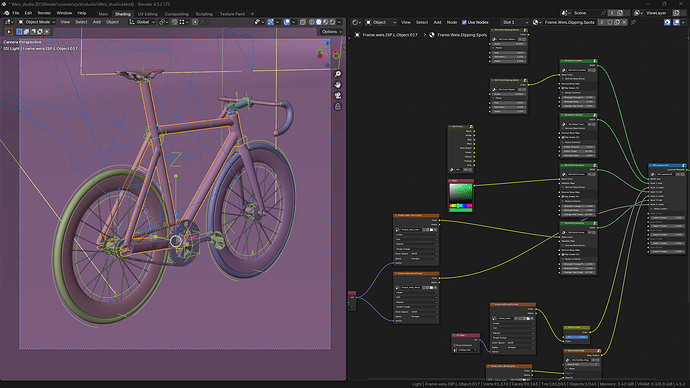690x388 pixels.
Task: Toggle the viewport overlays display
Action: coord(287,22)
